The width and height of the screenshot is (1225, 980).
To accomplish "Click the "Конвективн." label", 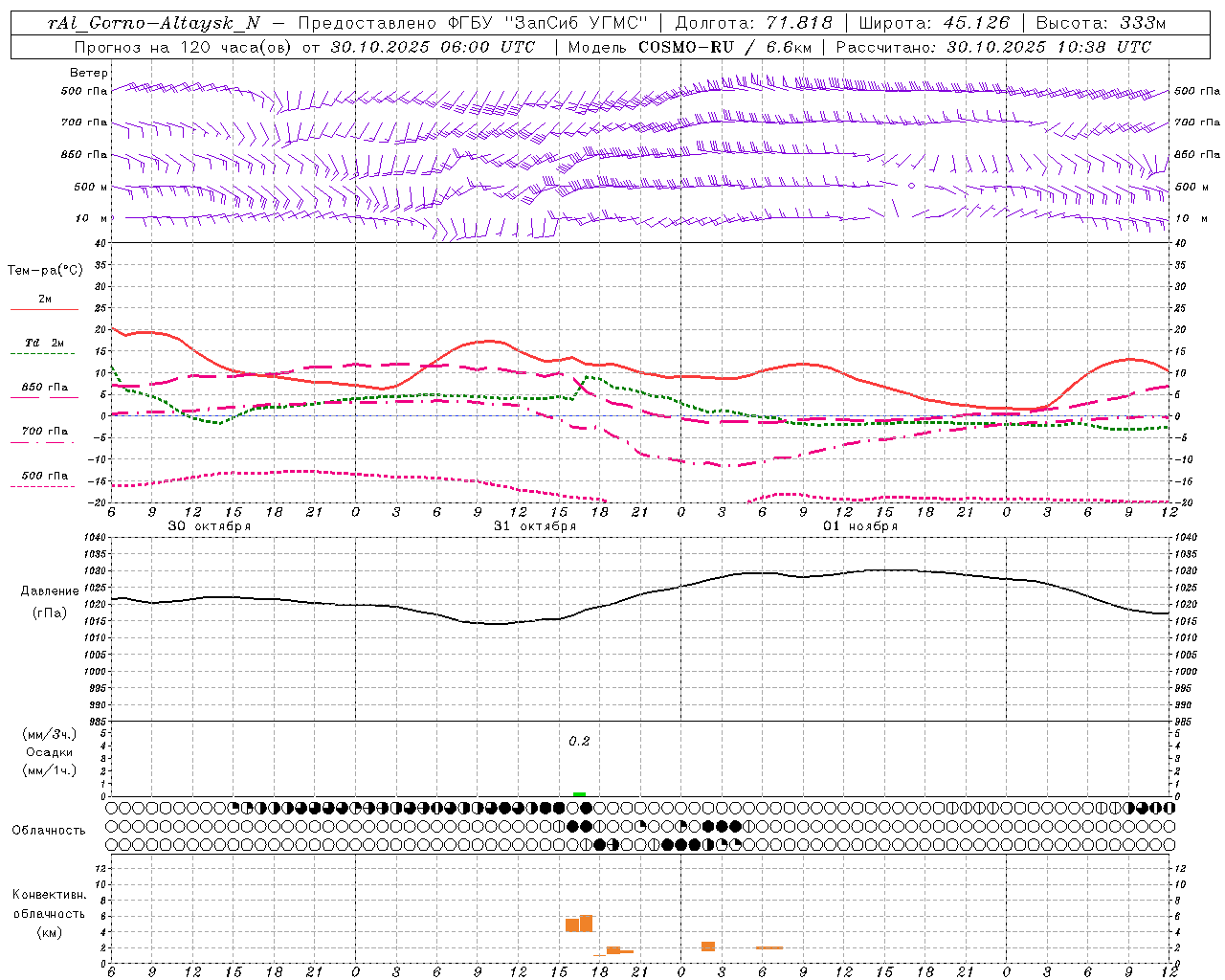I will point(49,895).
